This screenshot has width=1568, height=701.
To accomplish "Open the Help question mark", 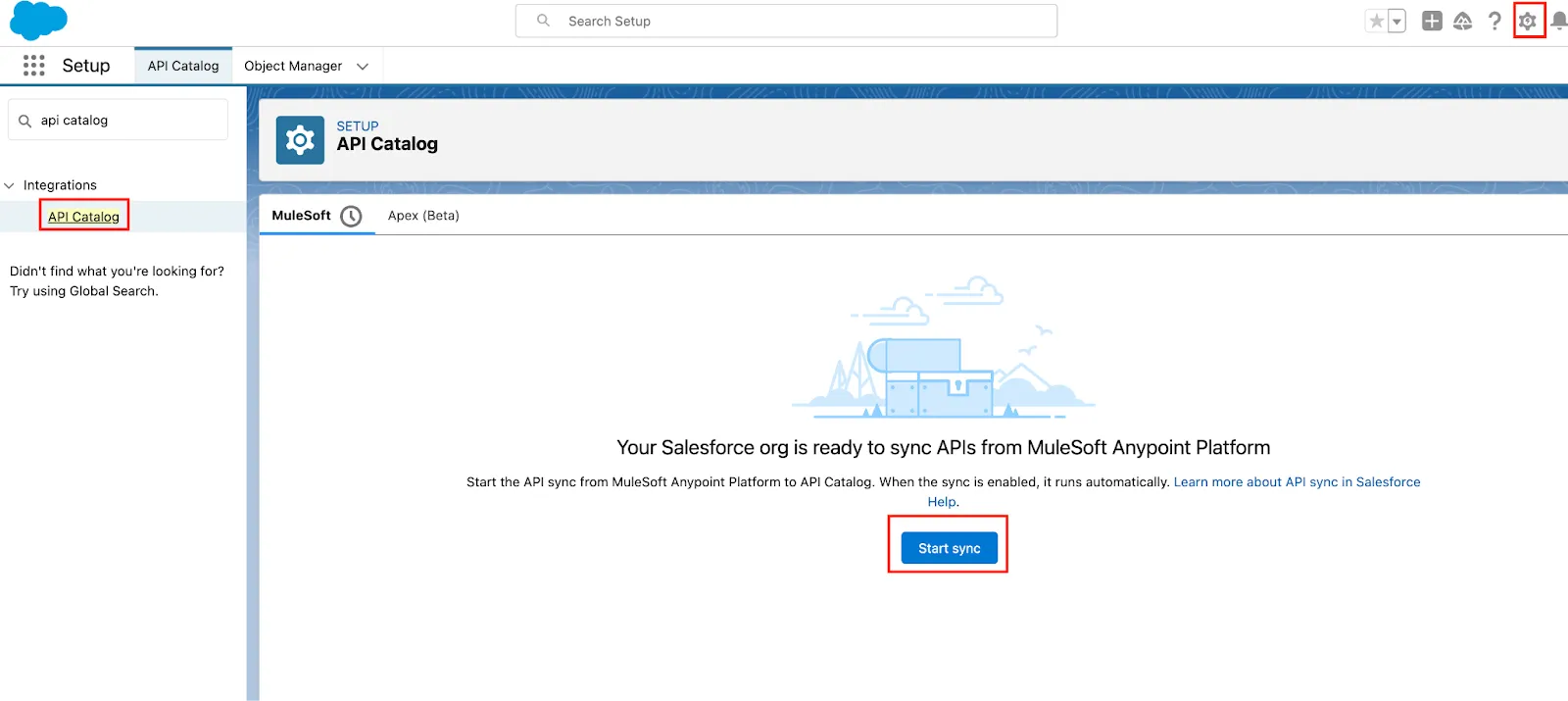I will (1494, 22).
